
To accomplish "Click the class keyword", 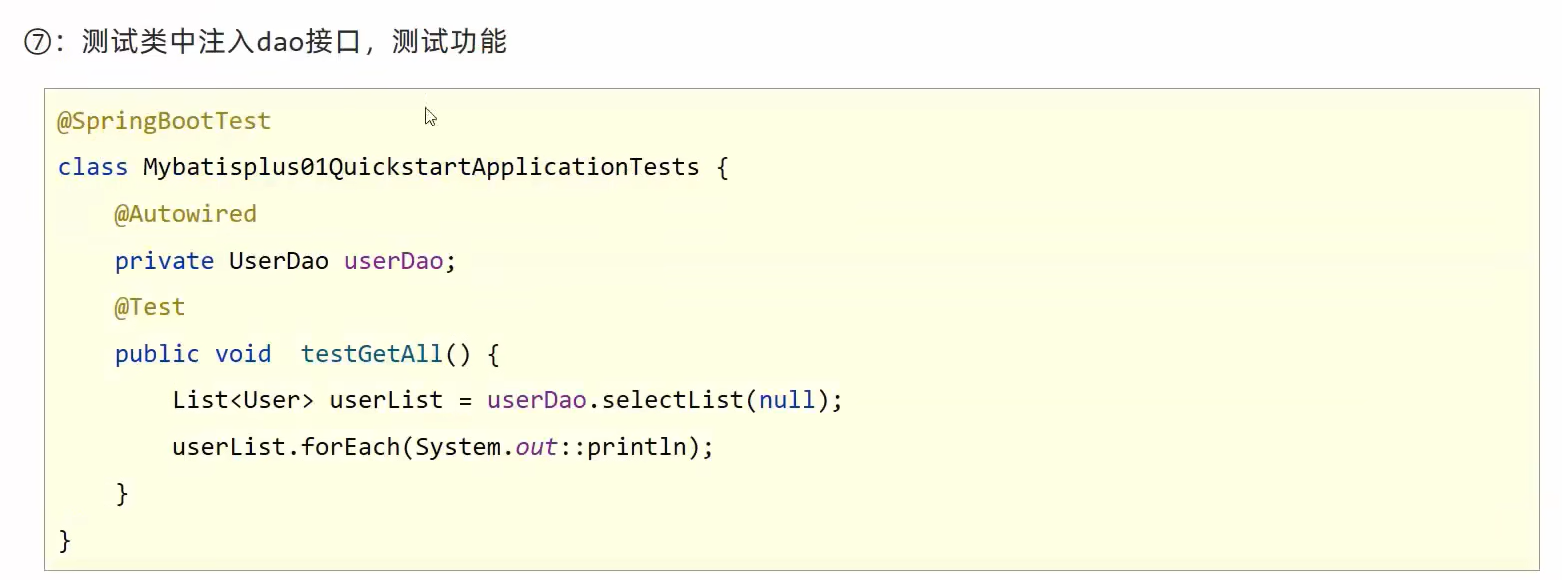I will coord(93,167).
